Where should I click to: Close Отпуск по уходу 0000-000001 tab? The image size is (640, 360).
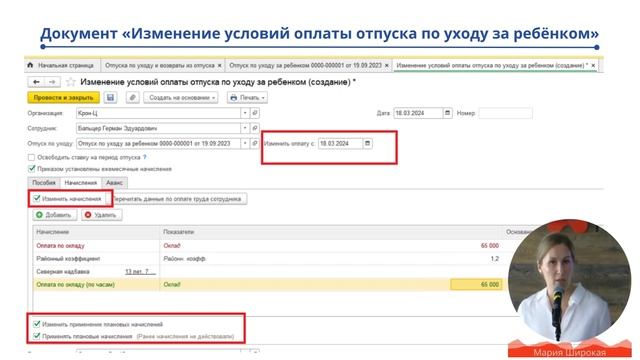pos(387,65)
